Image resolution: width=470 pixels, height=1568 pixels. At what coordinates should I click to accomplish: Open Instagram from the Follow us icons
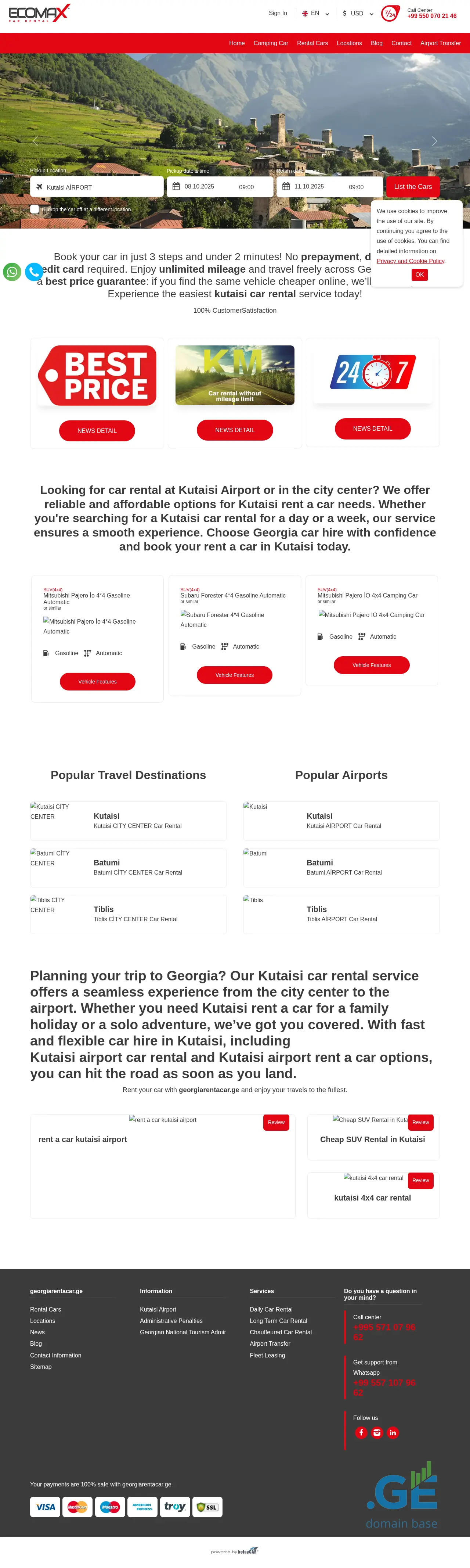377,1432
